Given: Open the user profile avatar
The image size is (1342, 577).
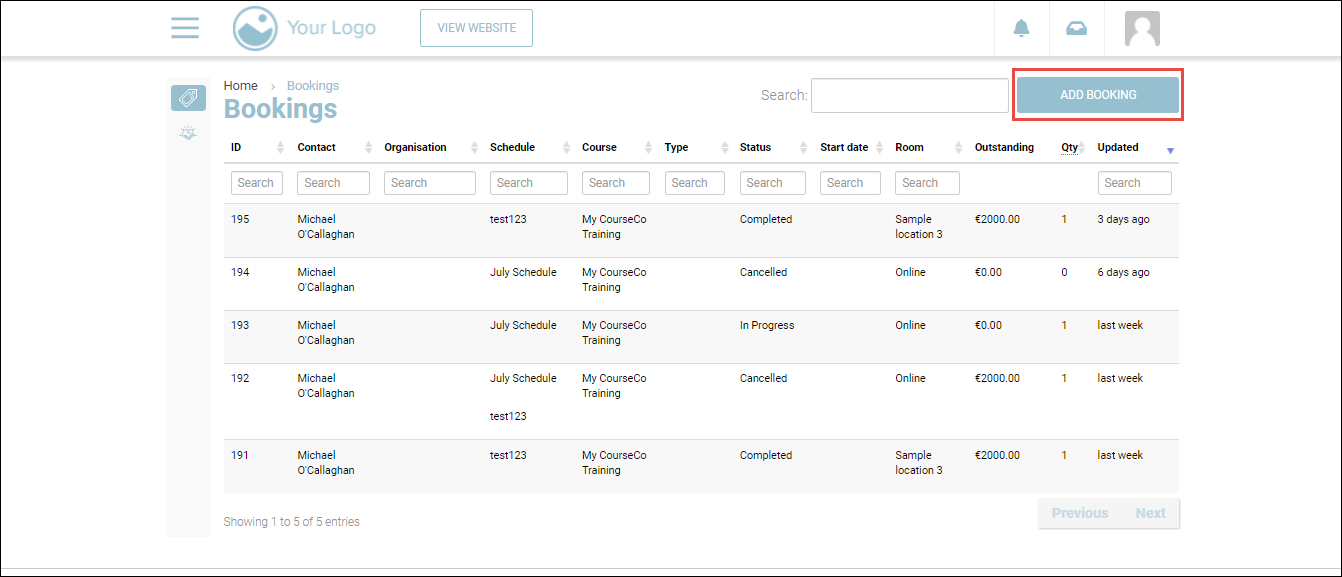Looking at the screenshot, I should tap(1142, 29).
